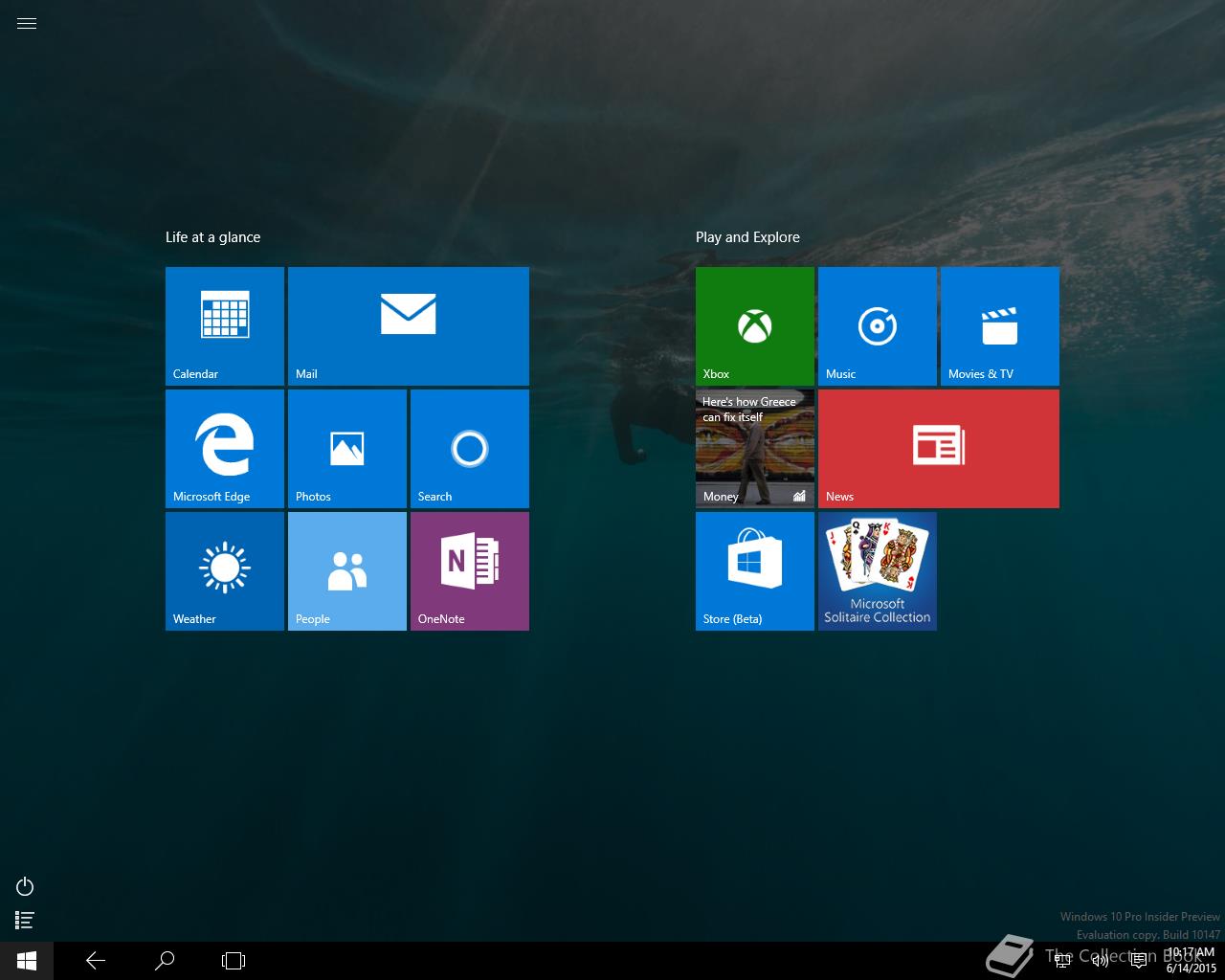The width and height of the screenshot is (1225, 980).
Task: Click the network icon in system tray
Action: point(1062,961)
